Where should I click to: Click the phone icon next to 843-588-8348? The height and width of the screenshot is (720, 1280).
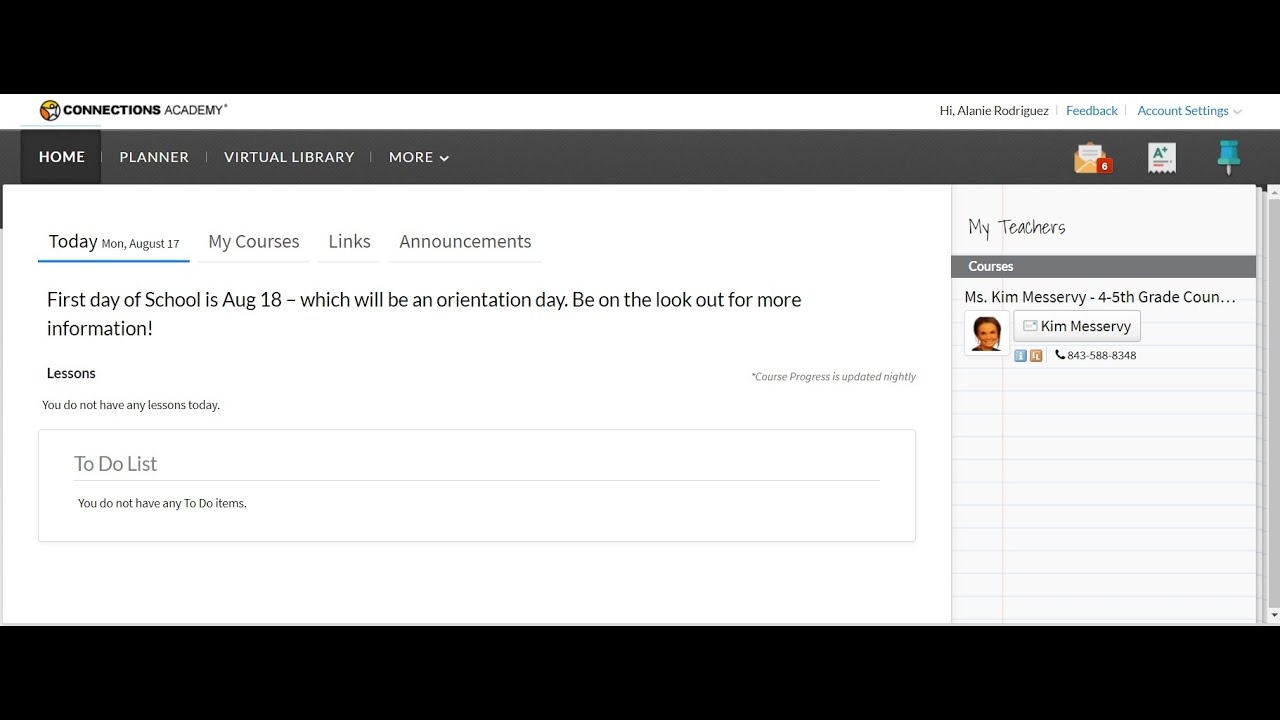coord(1059,355)
